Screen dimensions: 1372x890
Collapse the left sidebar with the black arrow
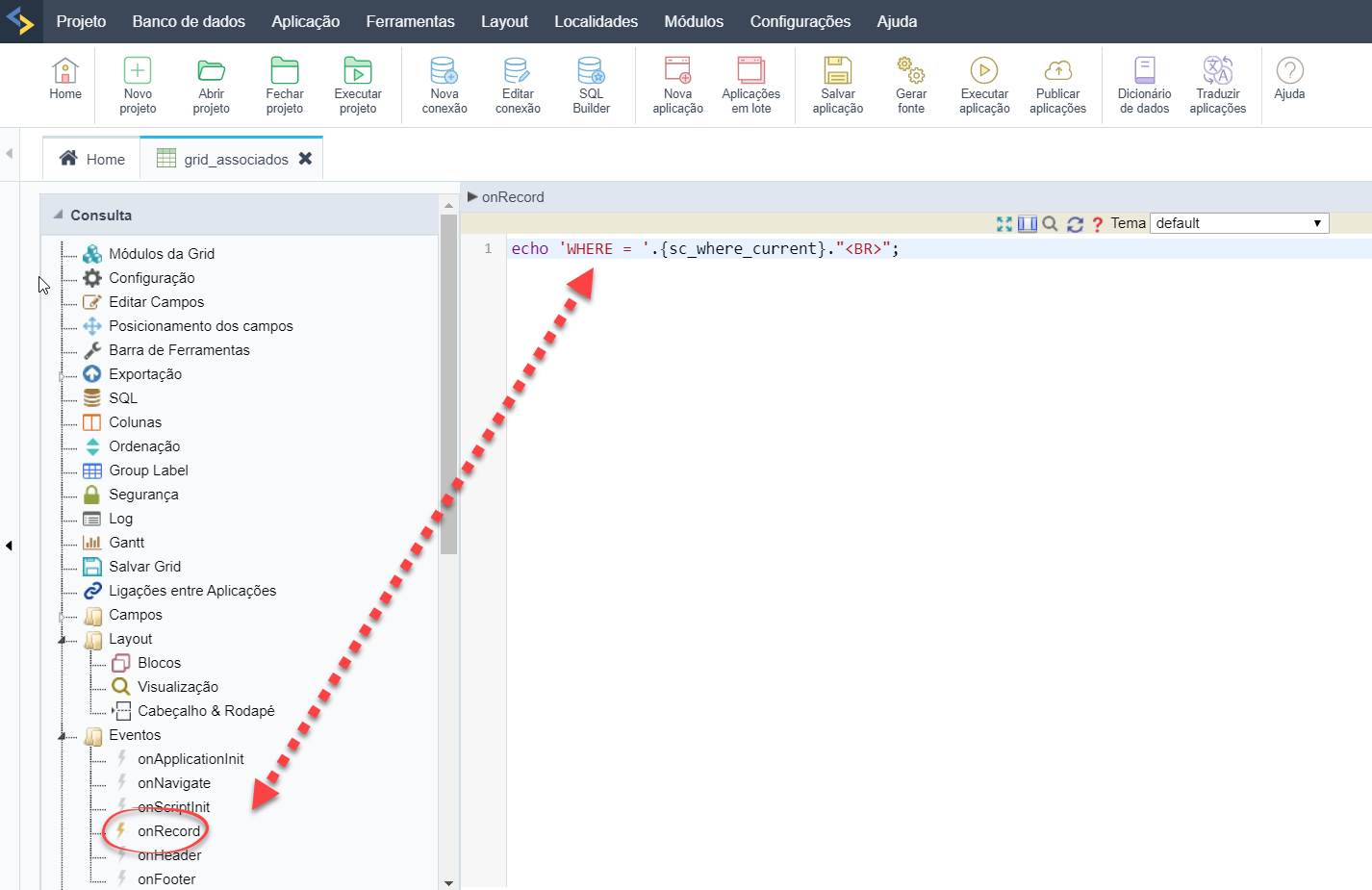(9, 546)
